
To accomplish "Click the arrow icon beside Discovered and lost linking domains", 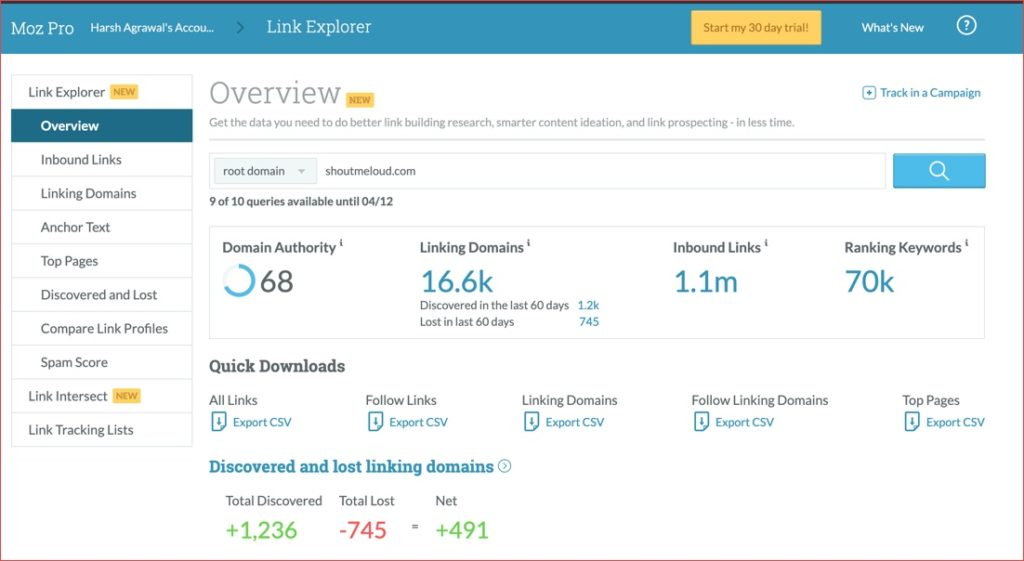I will 505,466.
